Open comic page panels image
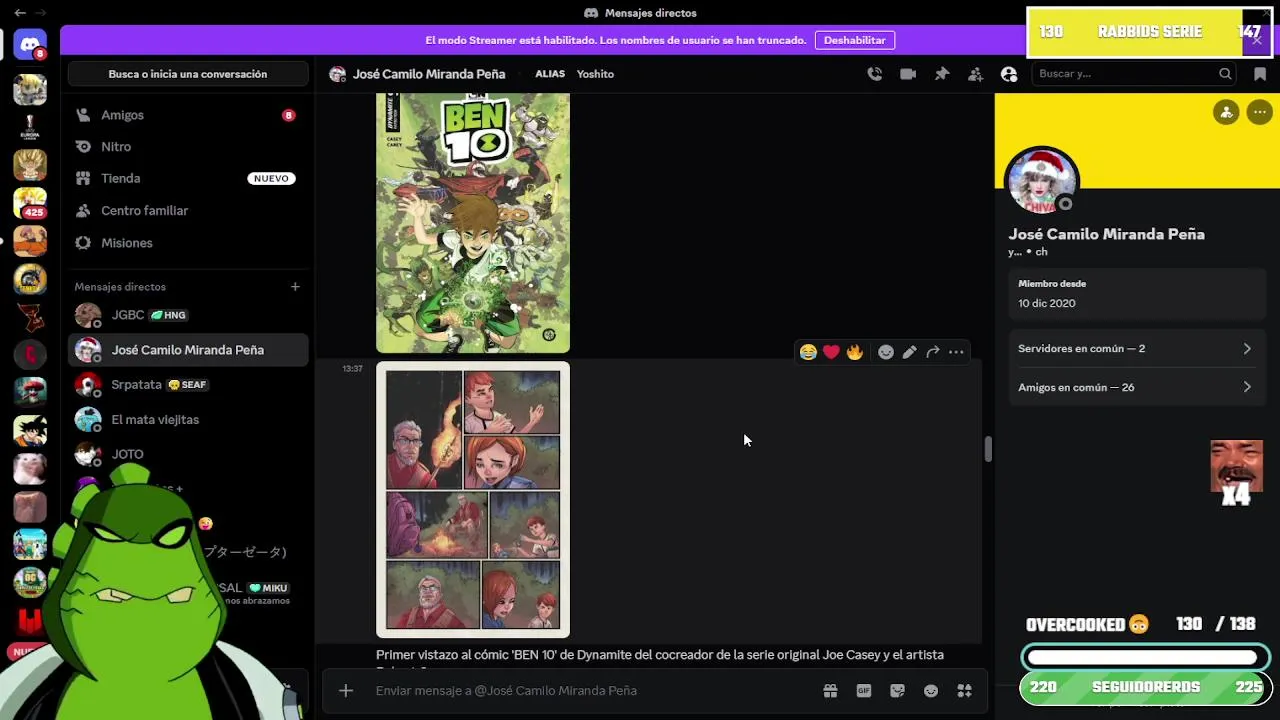Image resolution: width=1280 pixels, height=720 pixels. 473,500
